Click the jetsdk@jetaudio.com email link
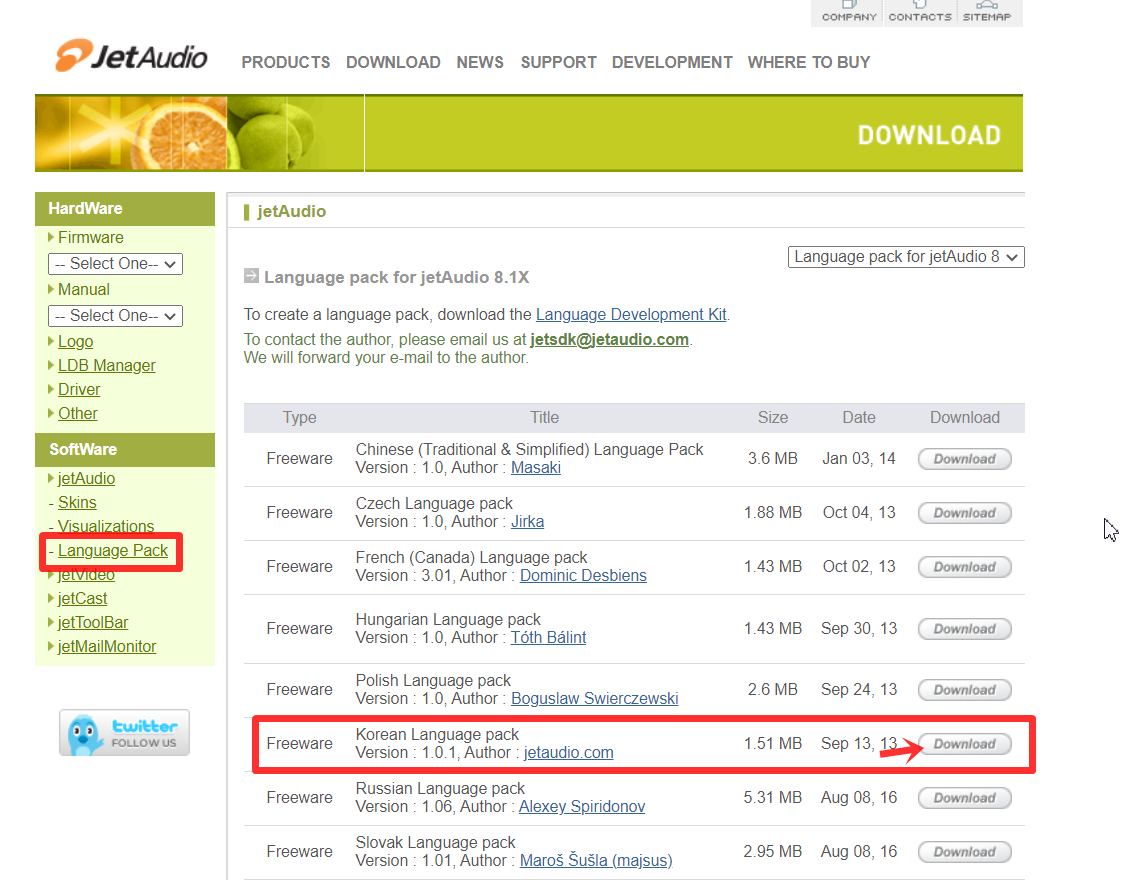The height and width of the screenshot is (880, 1136). click(609, 339)
